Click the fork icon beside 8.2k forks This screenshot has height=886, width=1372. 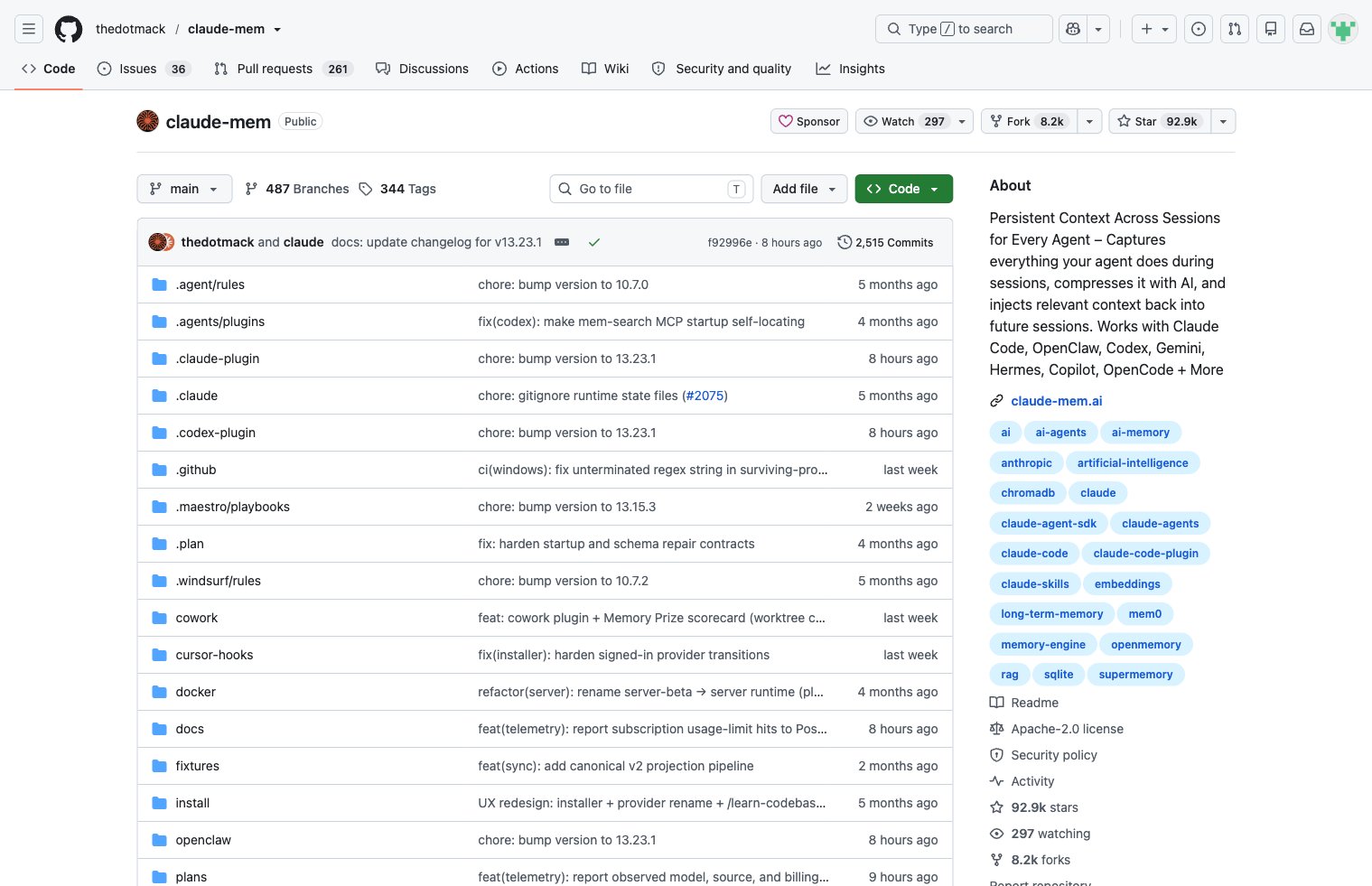click(x=996, y=860)
